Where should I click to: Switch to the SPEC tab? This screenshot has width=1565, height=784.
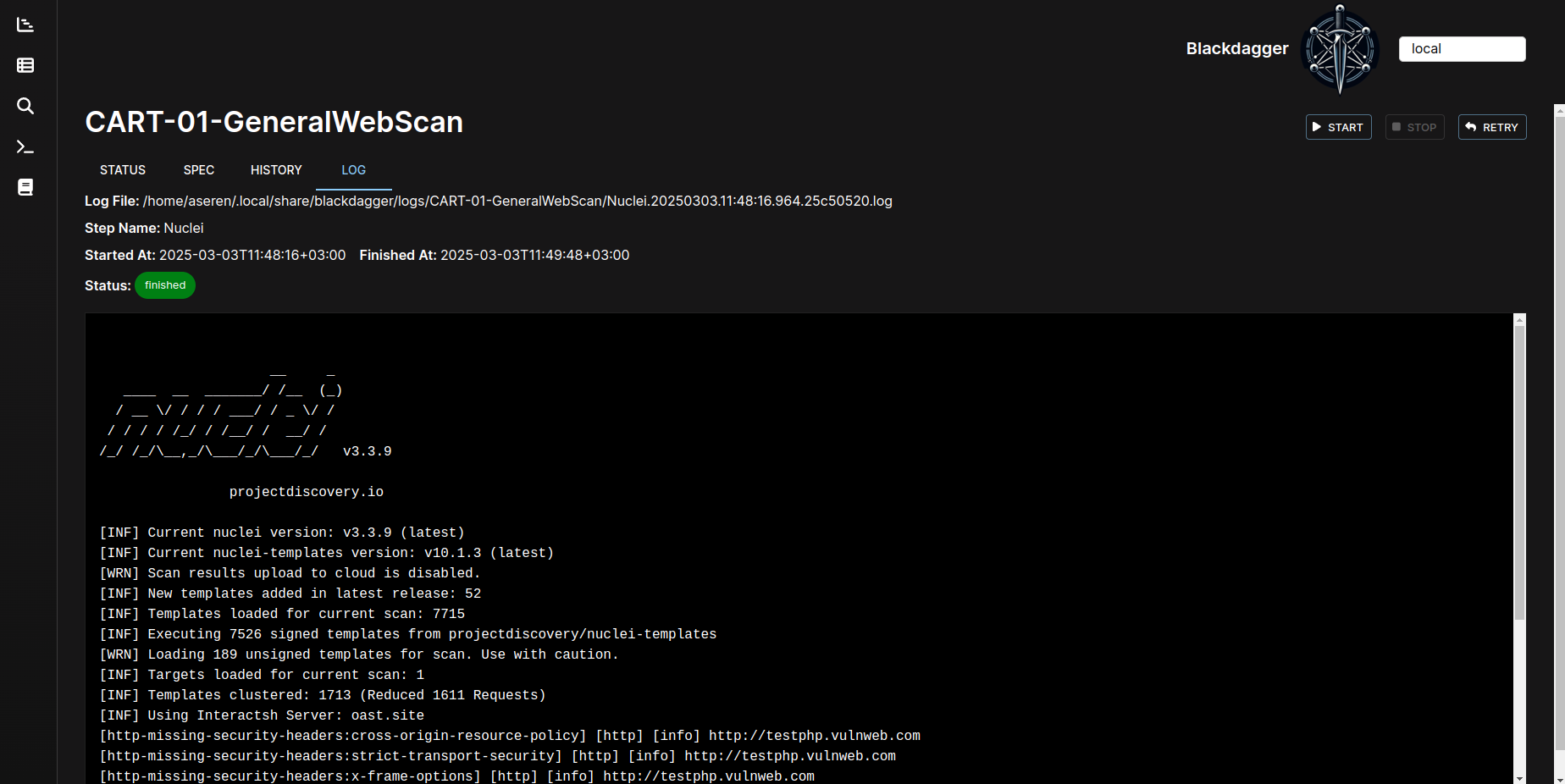(199, 170)
